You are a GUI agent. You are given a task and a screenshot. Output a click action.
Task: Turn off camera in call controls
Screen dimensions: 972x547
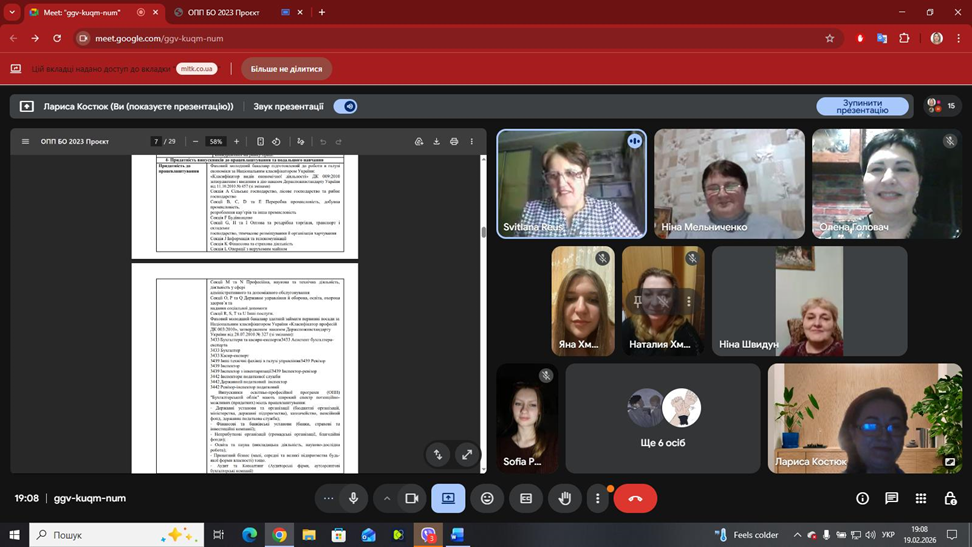pyautogui.click(x=411, y=498)
